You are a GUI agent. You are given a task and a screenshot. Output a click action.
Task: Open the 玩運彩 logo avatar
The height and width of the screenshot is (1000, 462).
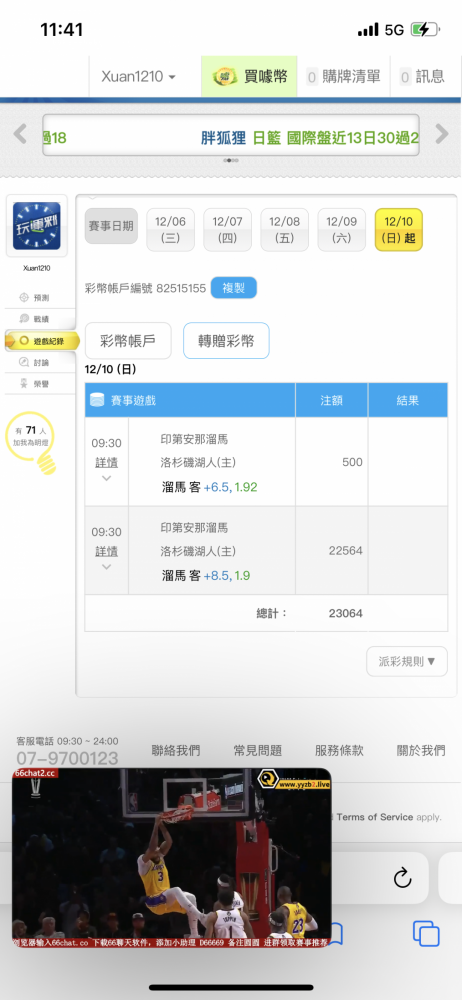(36, 226)
